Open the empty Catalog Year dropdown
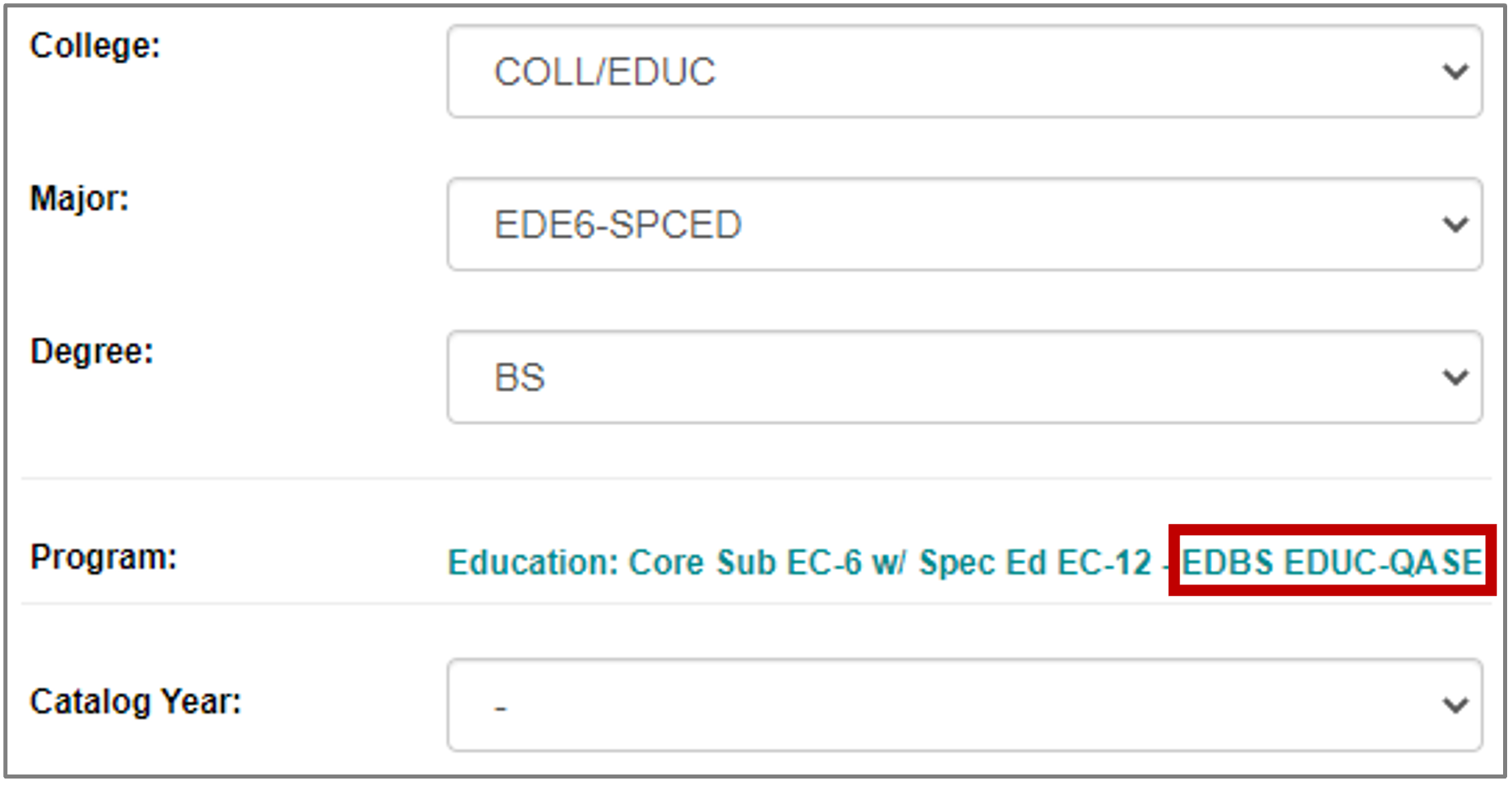The width and height of the screenshot is (1512, 785). tap(964, 705)
